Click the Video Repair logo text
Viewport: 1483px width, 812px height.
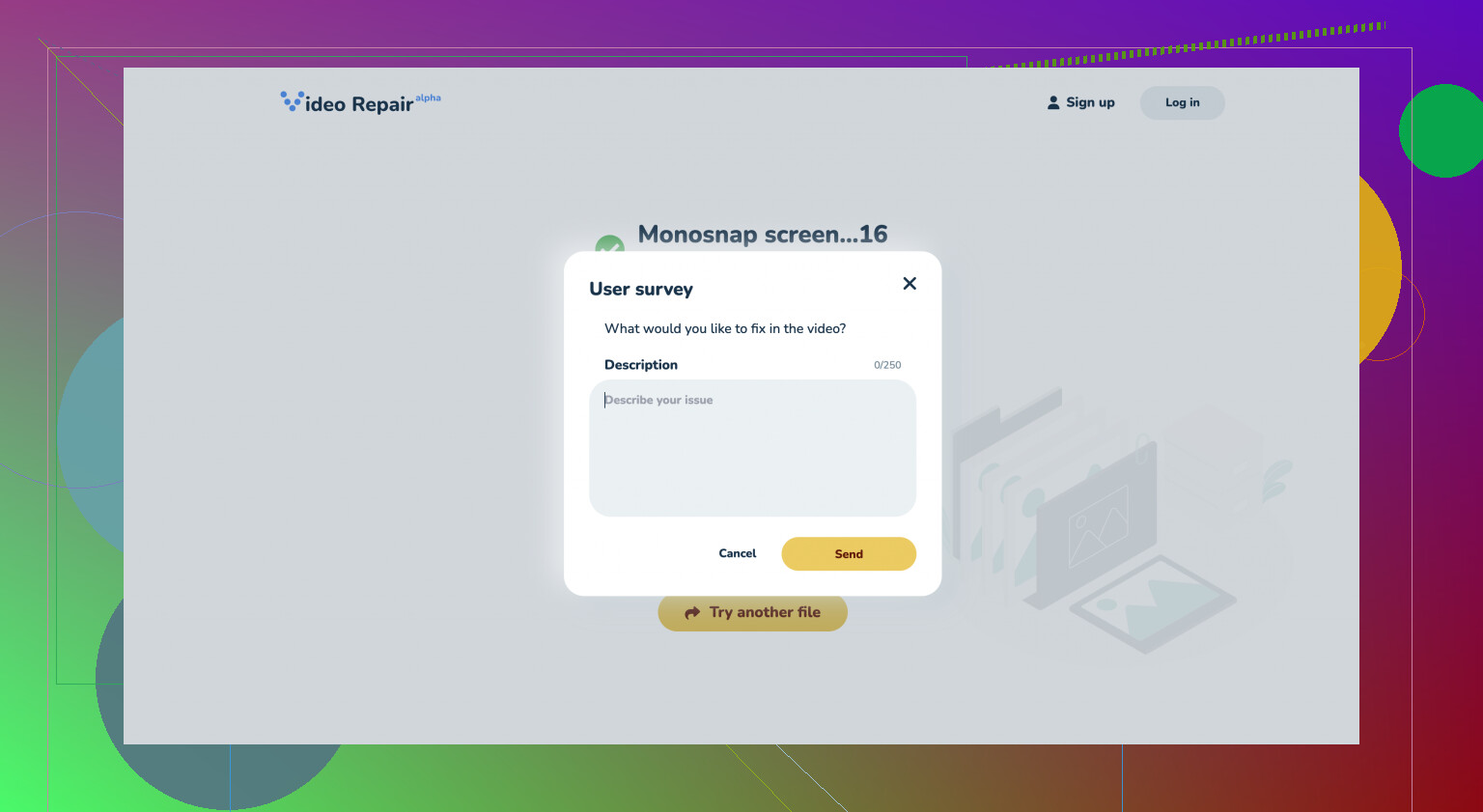(x=359, y=105)
